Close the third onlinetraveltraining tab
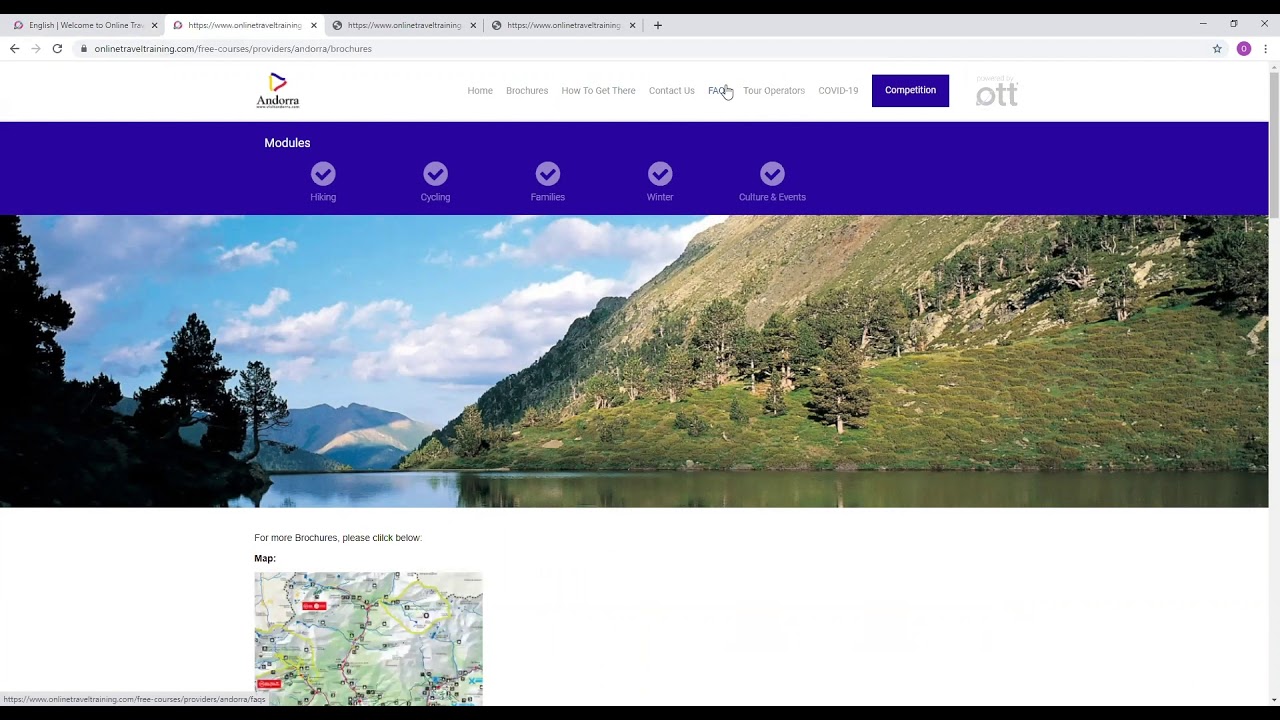The width and height of the screenshot is (1280, 720). point(473,25)
